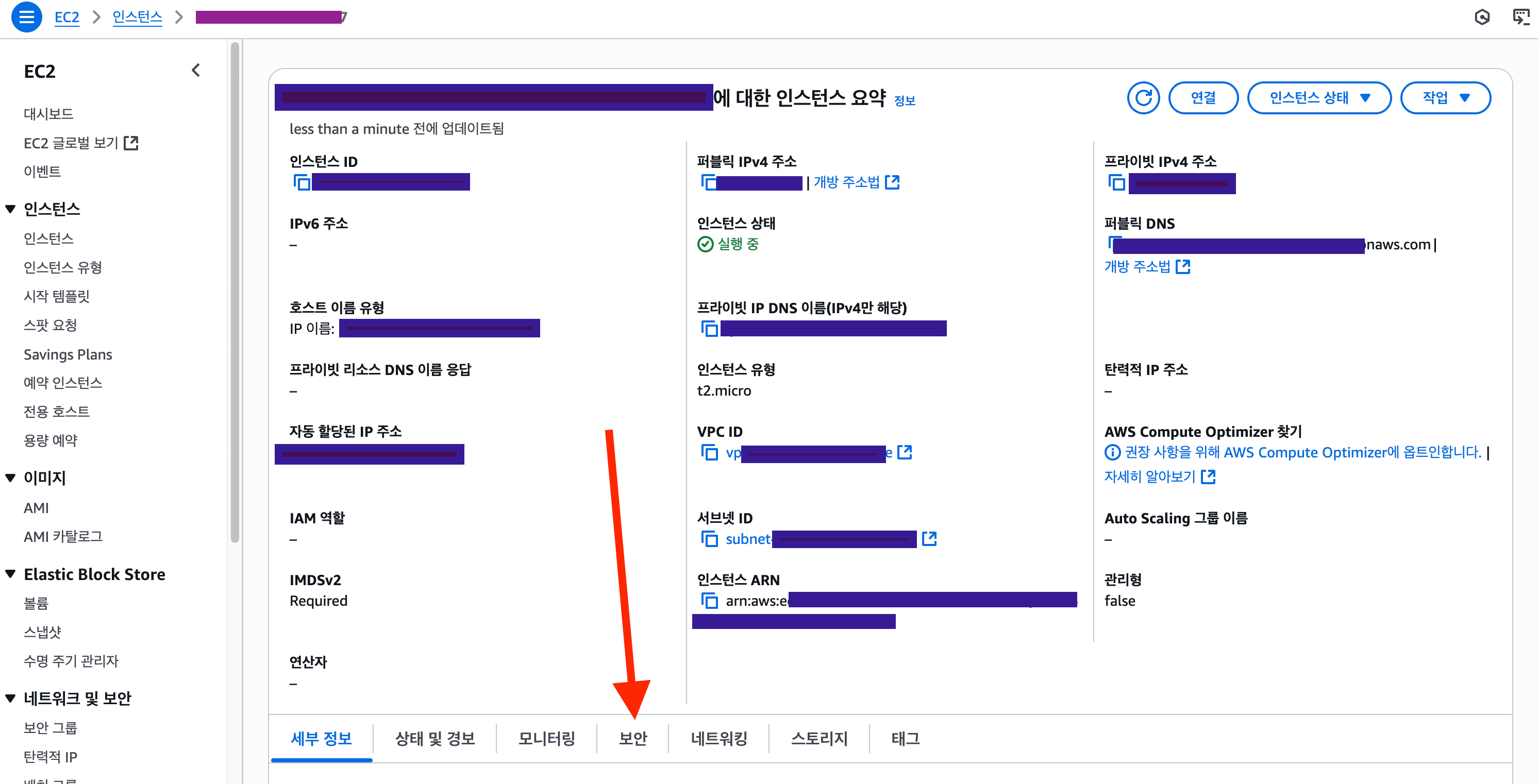Copy the instance ARN
Image resolution: width=1538 pixels, height=784 pixels.
pos(709,601)
